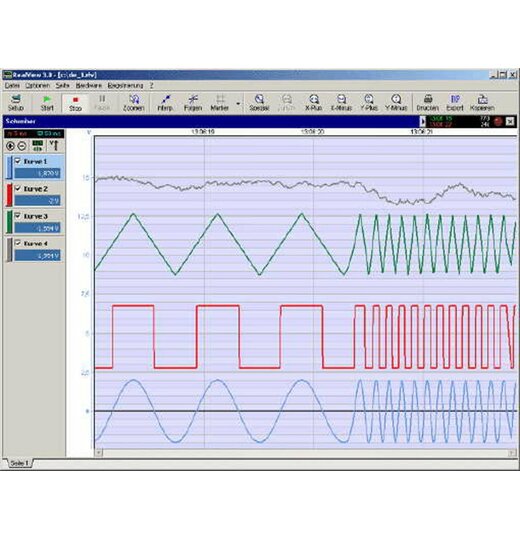Click the greyed Pause toolbar button
Image resolution: width=520 pixels, height=540 pixels.
[102, 103]
